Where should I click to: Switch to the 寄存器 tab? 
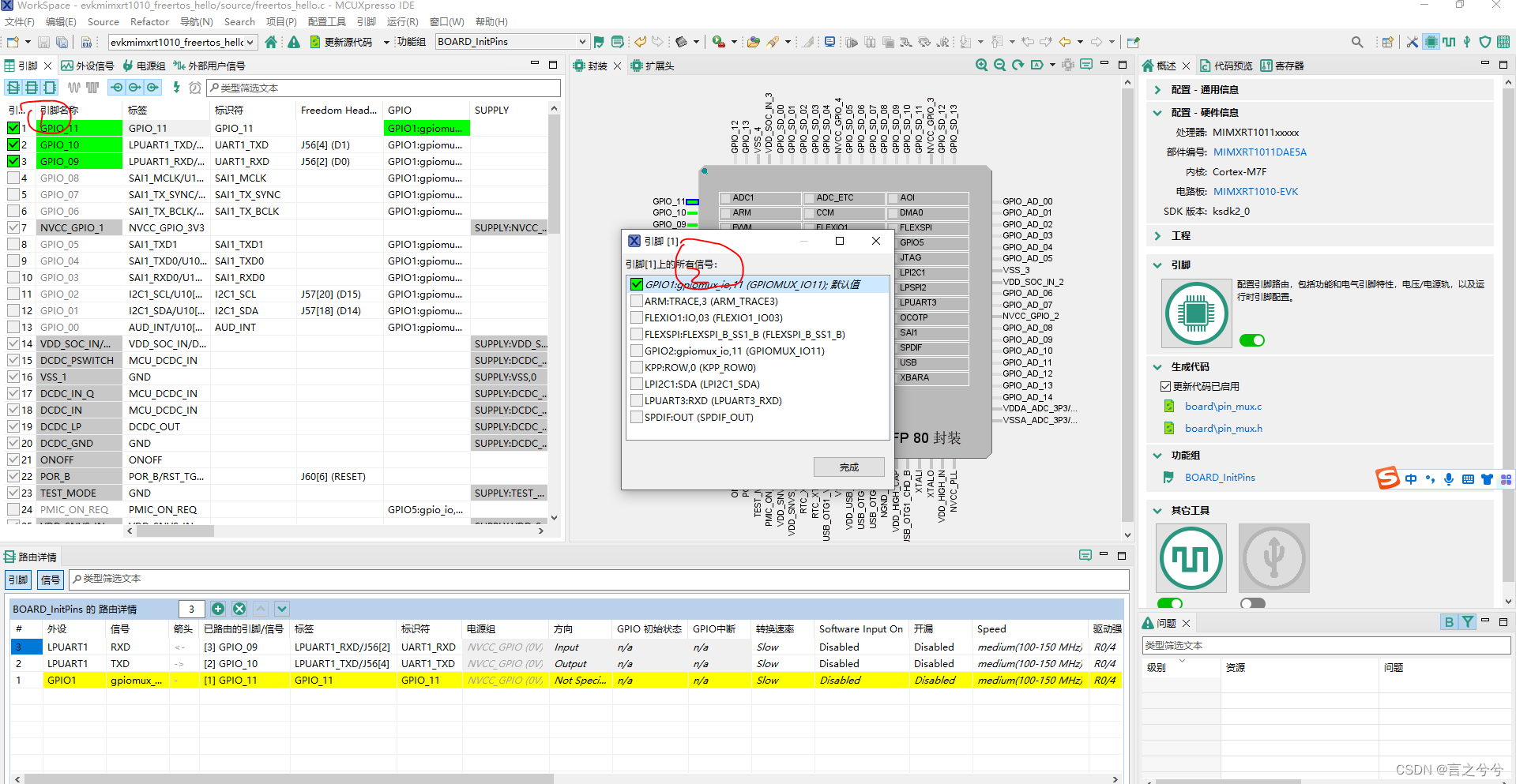click(x=1282, y=66)
